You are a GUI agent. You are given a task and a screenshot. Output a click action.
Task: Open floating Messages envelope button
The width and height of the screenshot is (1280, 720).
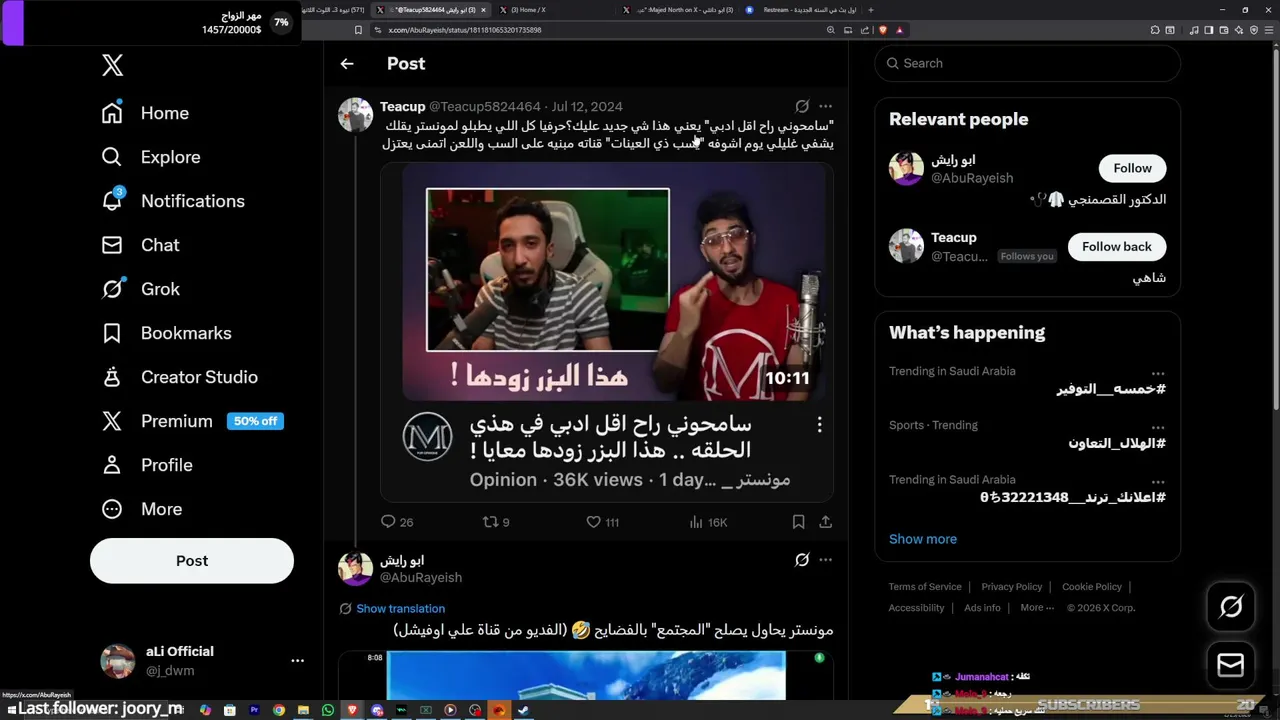coord(1231,665)
